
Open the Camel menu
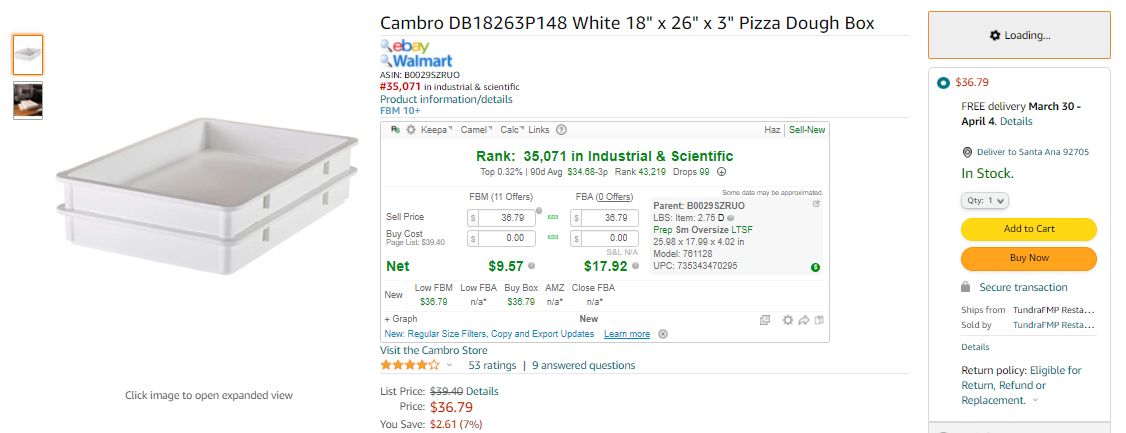coord(477,130)
